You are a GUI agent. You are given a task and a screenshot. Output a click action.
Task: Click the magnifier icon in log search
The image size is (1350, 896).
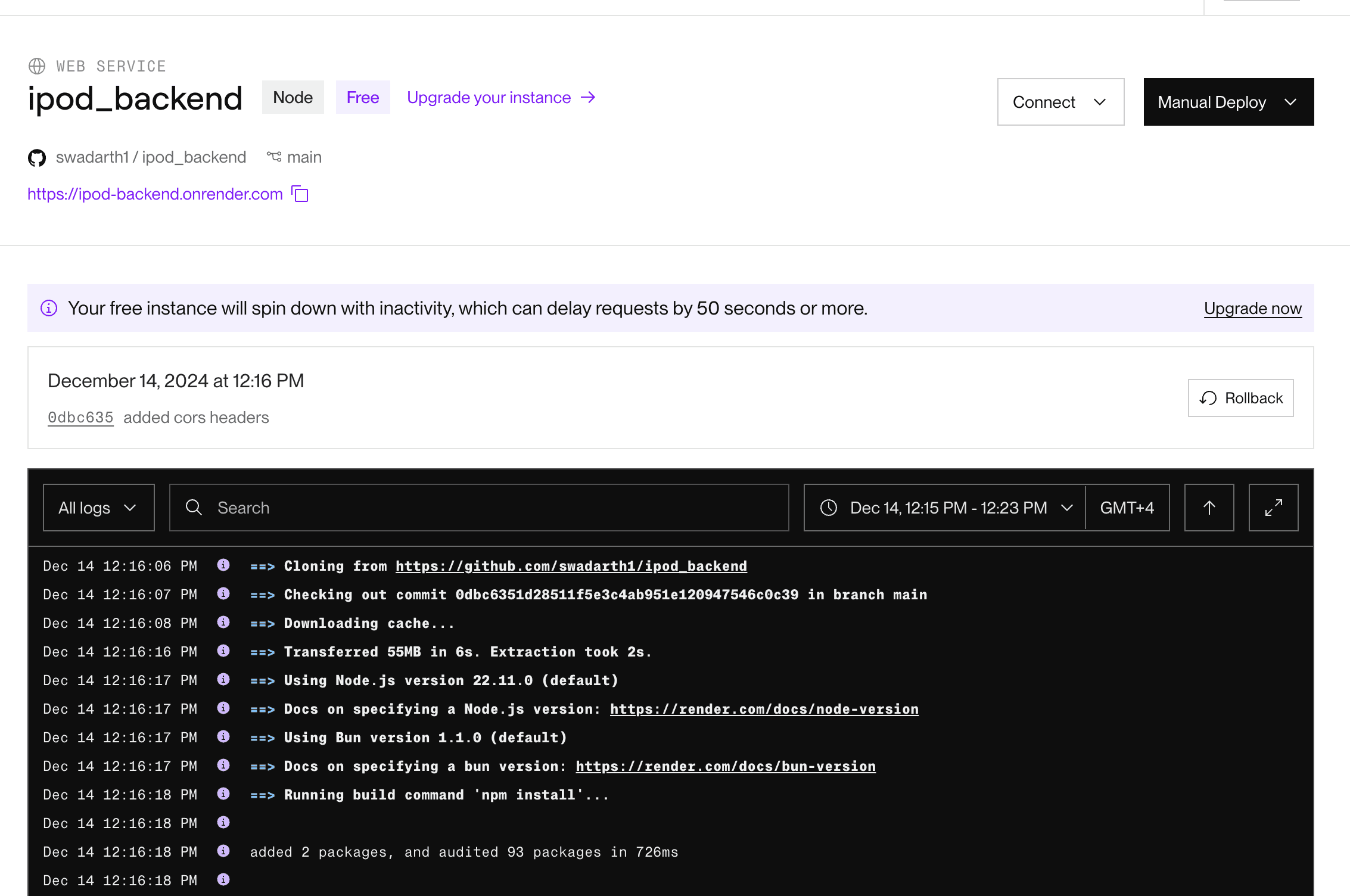[194, 508]
